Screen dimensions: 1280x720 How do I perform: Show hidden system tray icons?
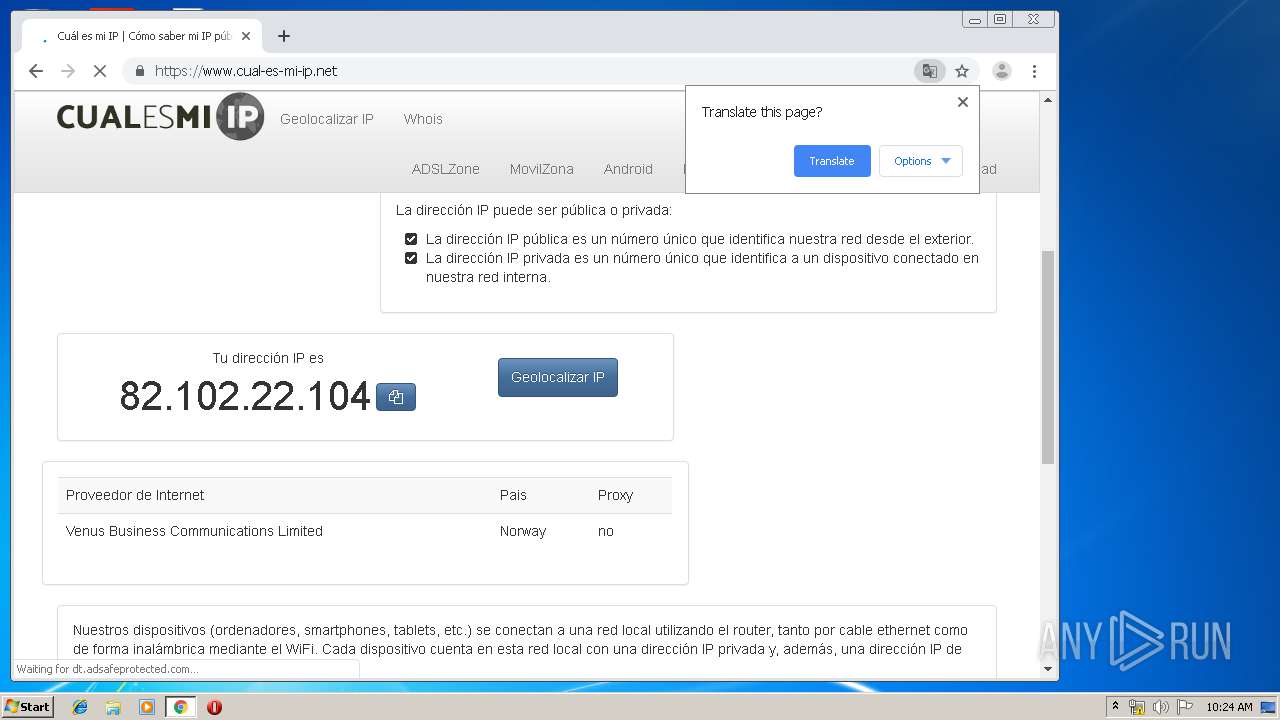[x=1115, y=707]
